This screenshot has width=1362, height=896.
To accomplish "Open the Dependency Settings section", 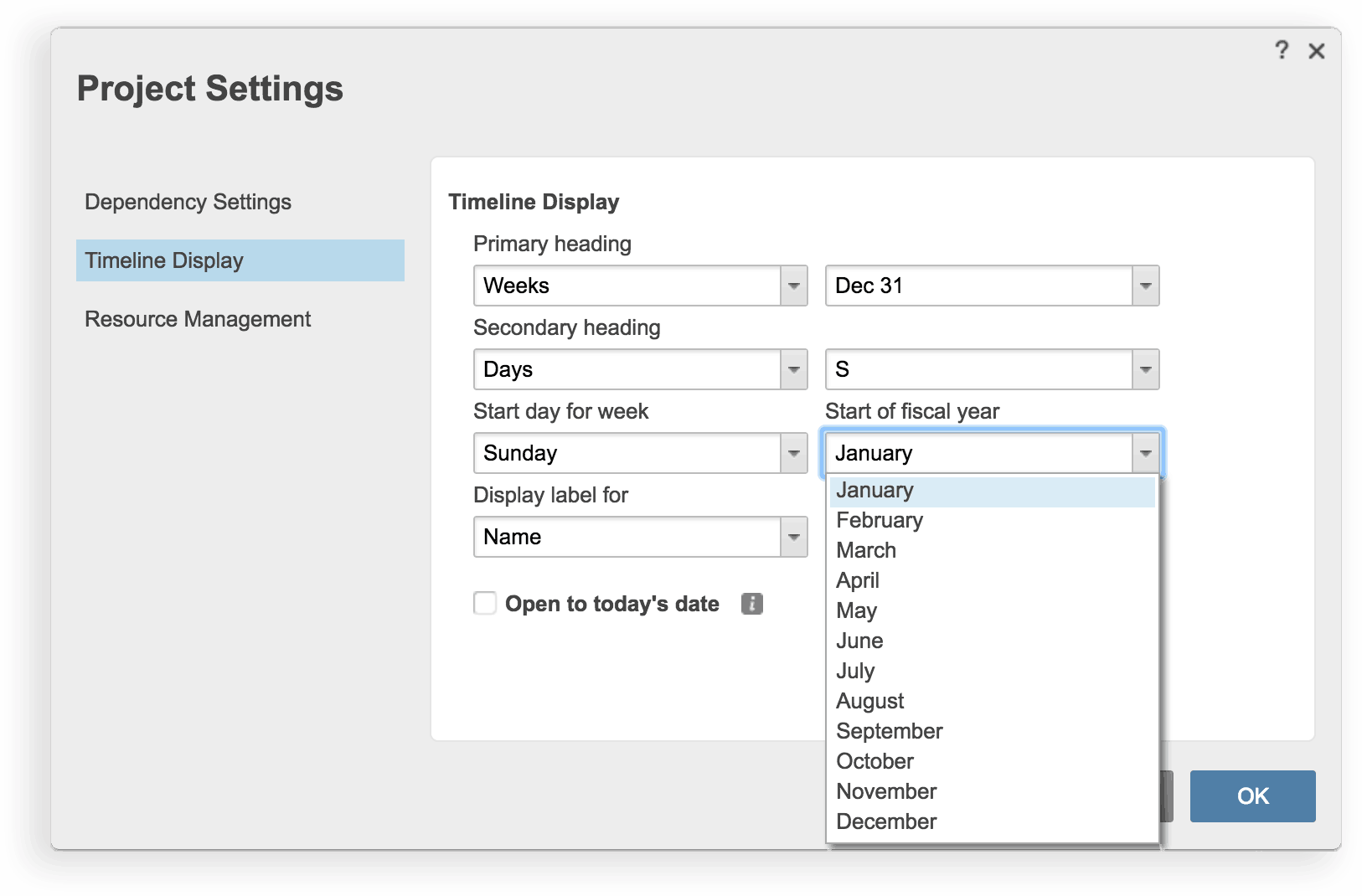I will (188, 202).
